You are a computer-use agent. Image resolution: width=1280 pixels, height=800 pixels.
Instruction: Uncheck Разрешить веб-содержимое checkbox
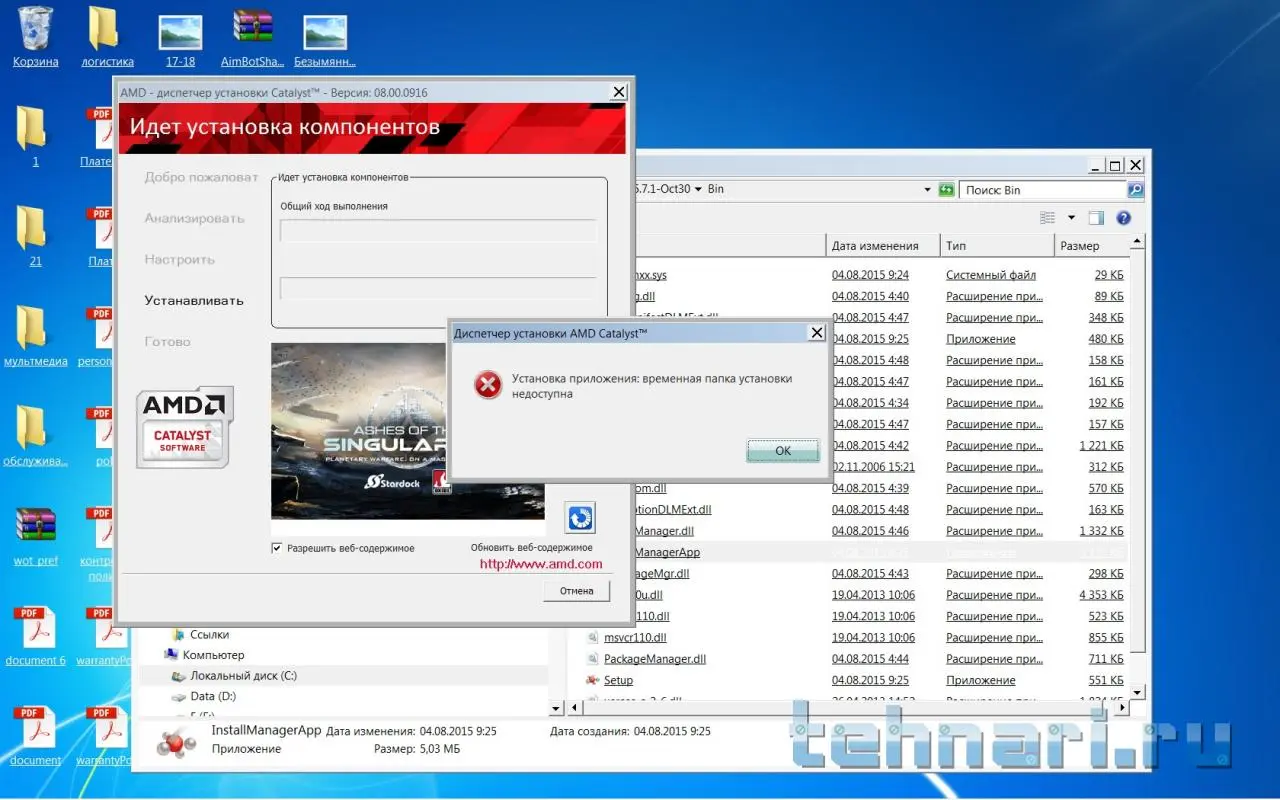[277, 548]
